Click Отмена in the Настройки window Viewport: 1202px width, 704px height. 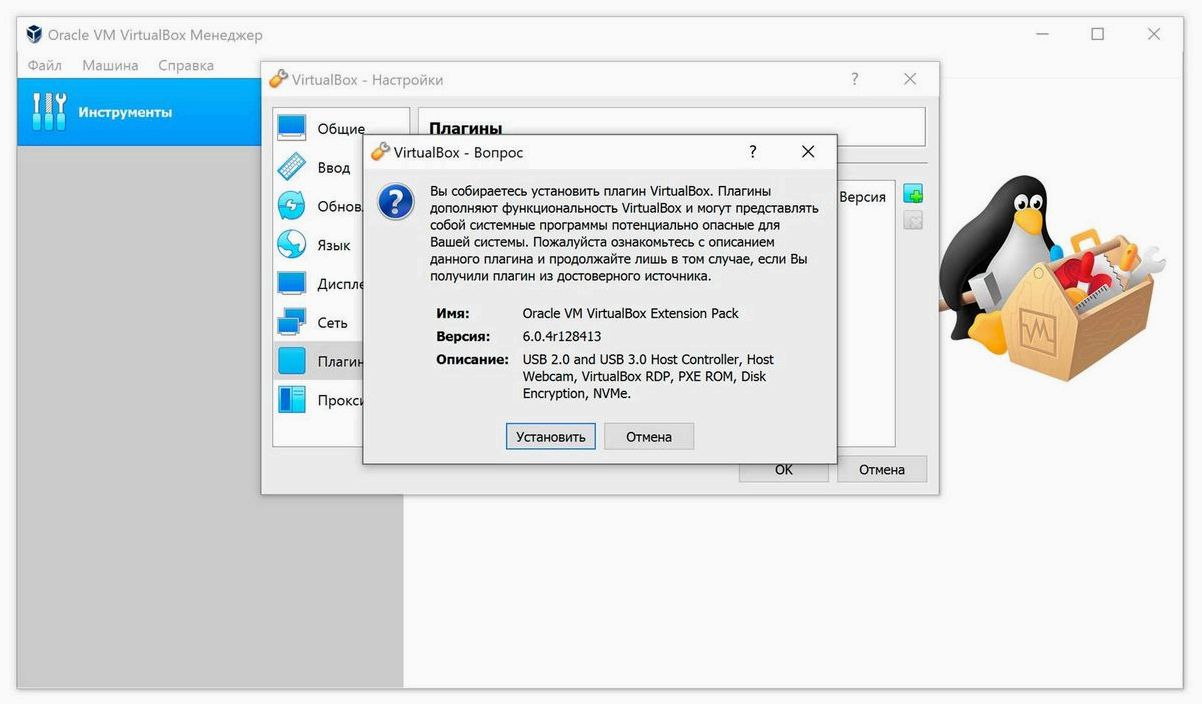(x=882, y=469)
